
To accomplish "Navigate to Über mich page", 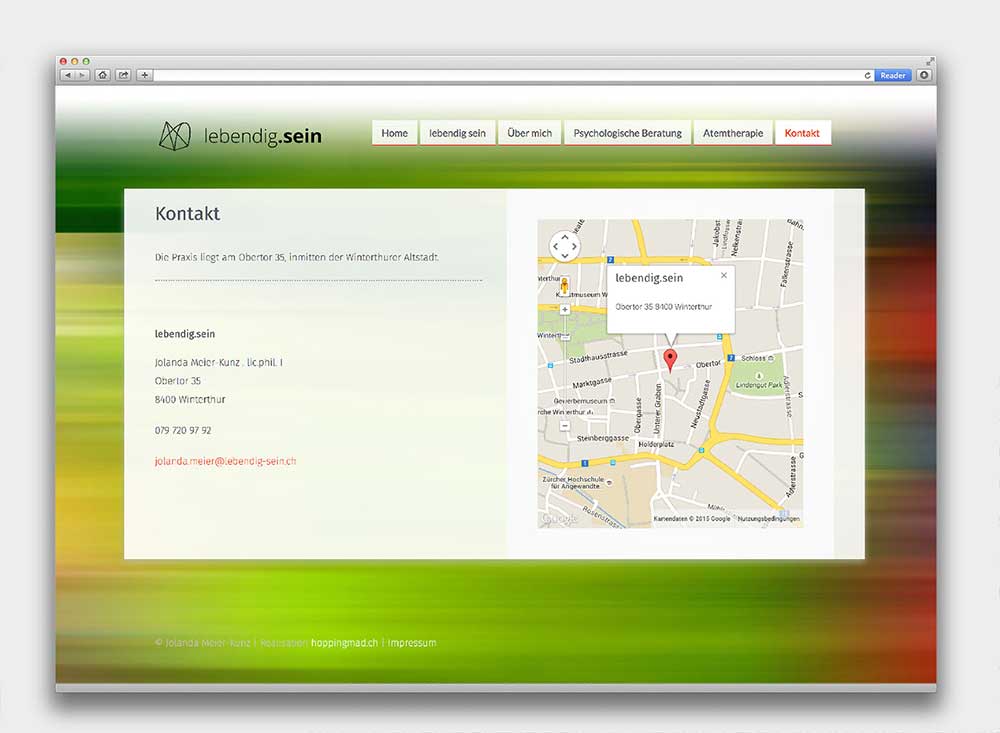I will pyautogui.click(x=529, y=133).
